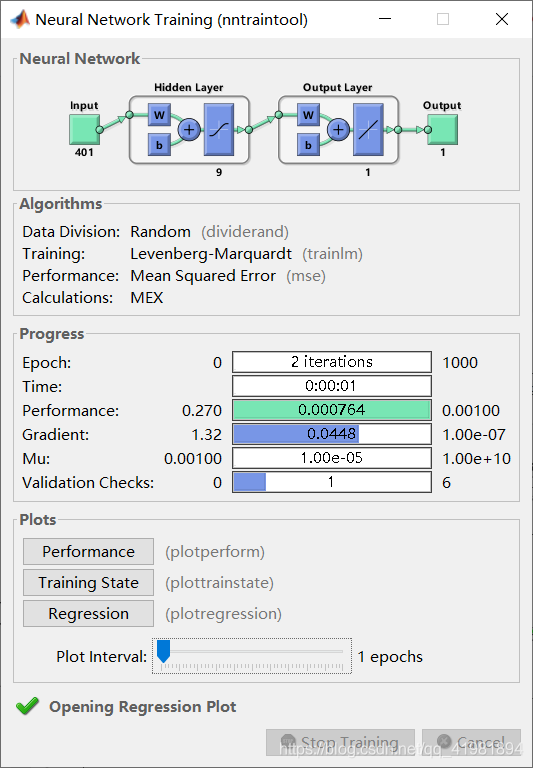Open the Performance plot
This screenshot has width=533, height=768.
88,552
